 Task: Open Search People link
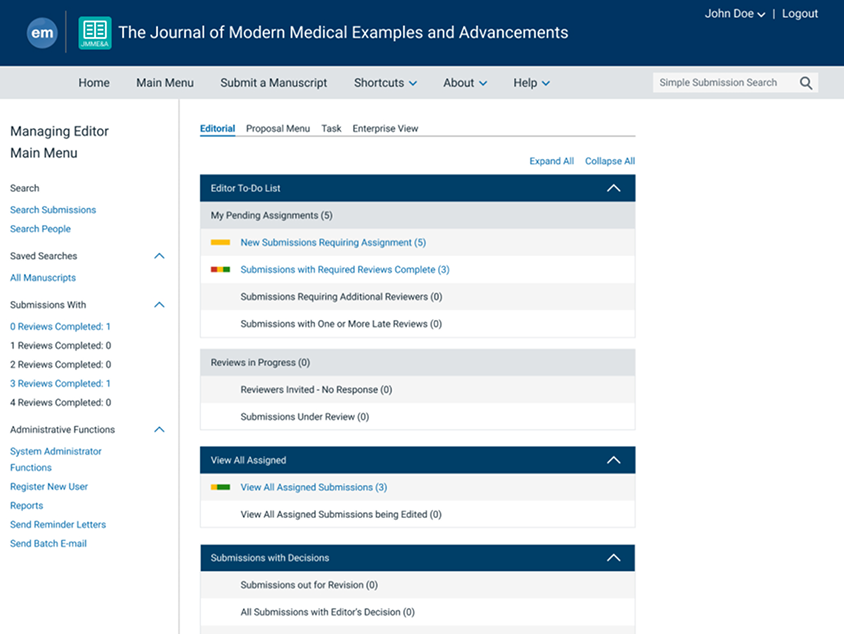[40, 229]
